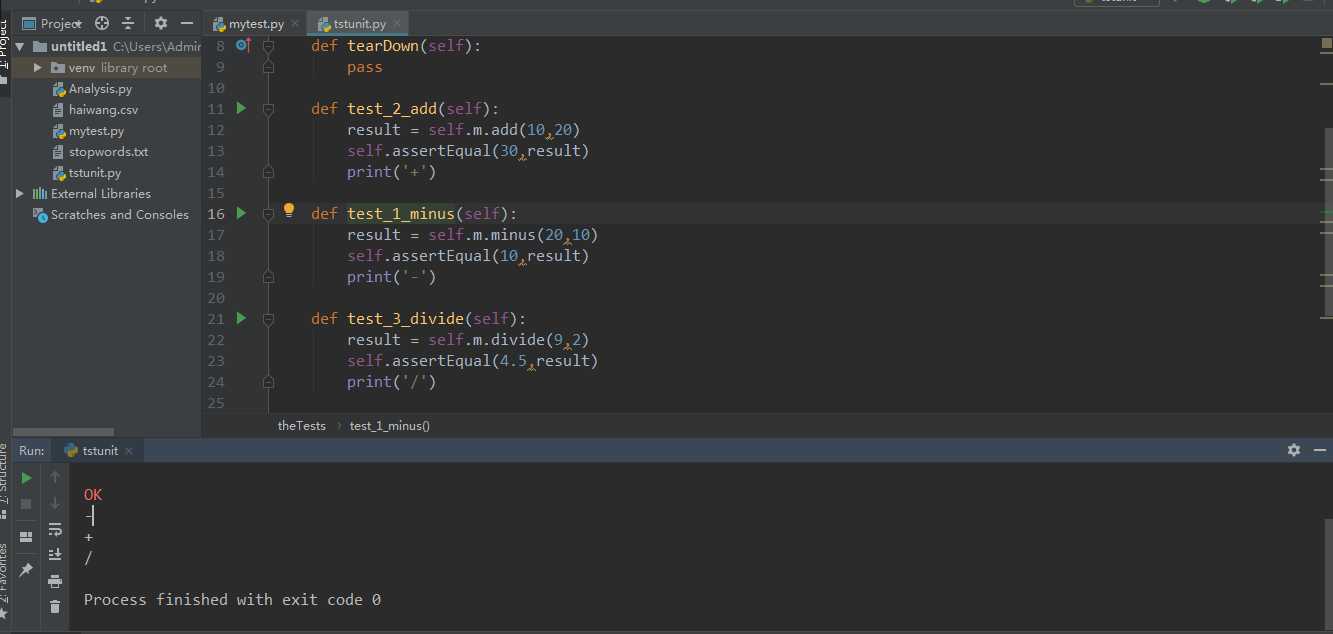Open the Favorites side tool tab
This screenshot has height=634, width=1333.
(x=5, y=582)
